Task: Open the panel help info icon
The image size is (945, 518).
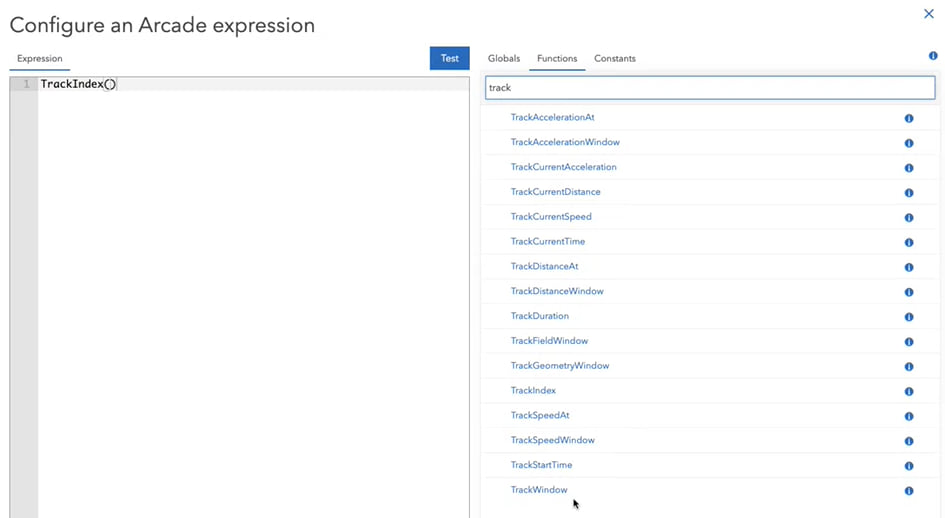Action: coord(933,57)
